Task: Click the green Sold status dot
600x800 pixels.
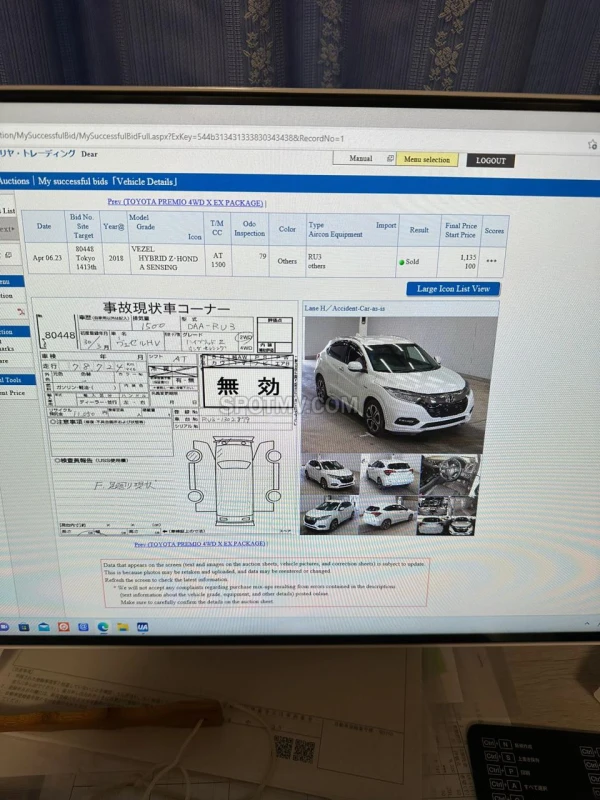Action: point(402,262)
